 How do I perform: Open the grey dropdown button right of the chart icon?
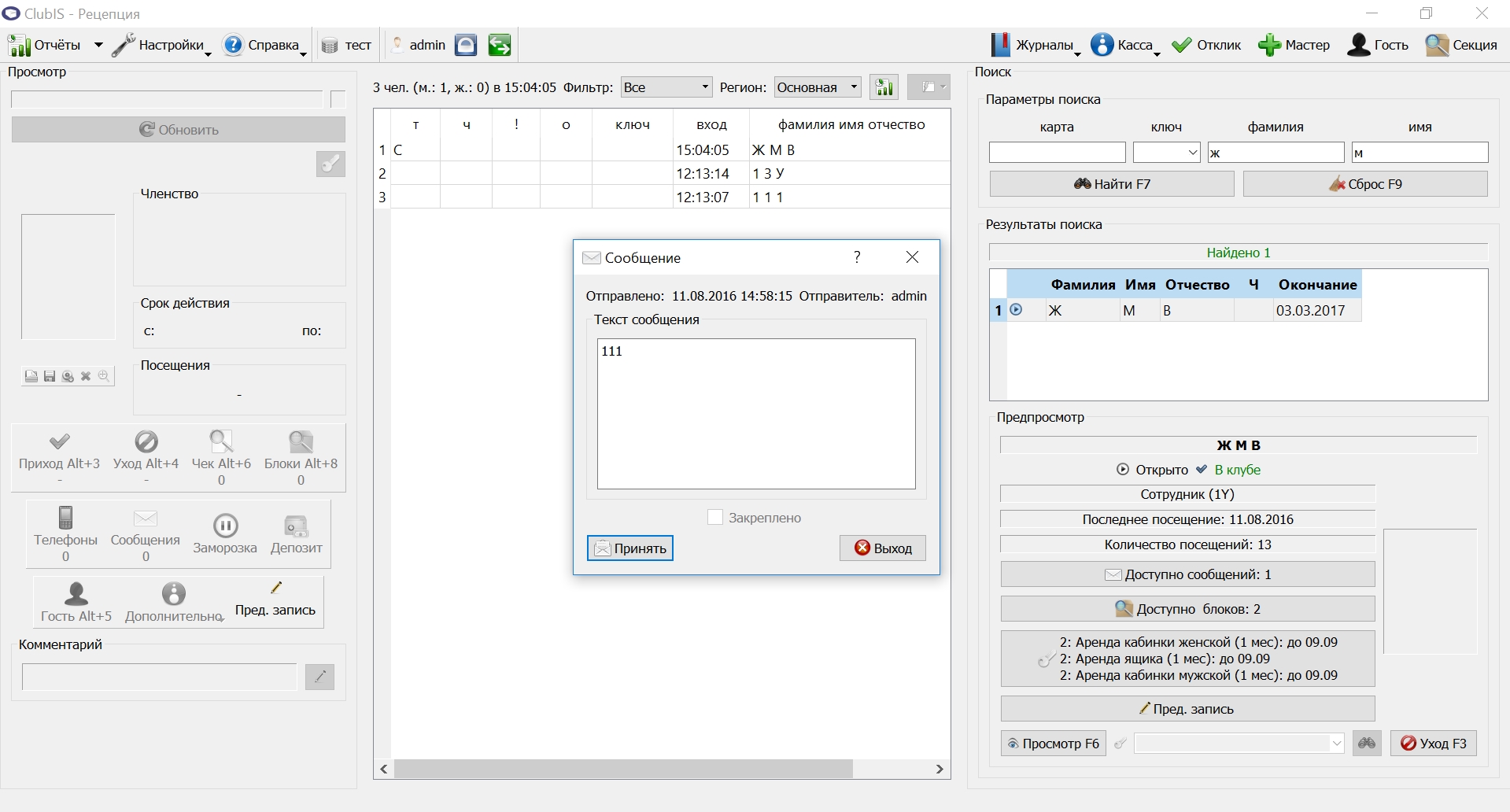tap(929, 87)
